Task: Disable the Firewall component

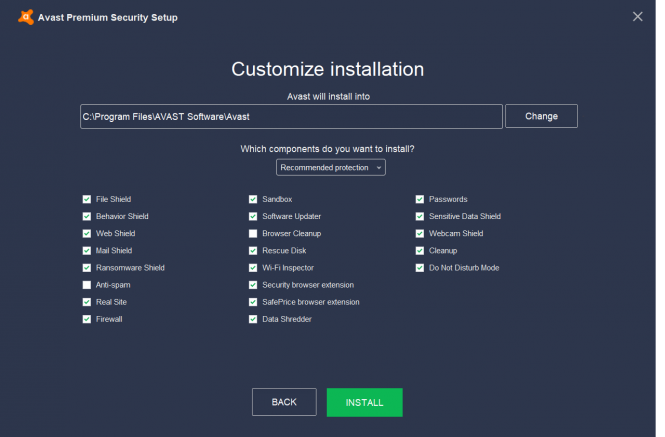Action: (x=87, y=319)
